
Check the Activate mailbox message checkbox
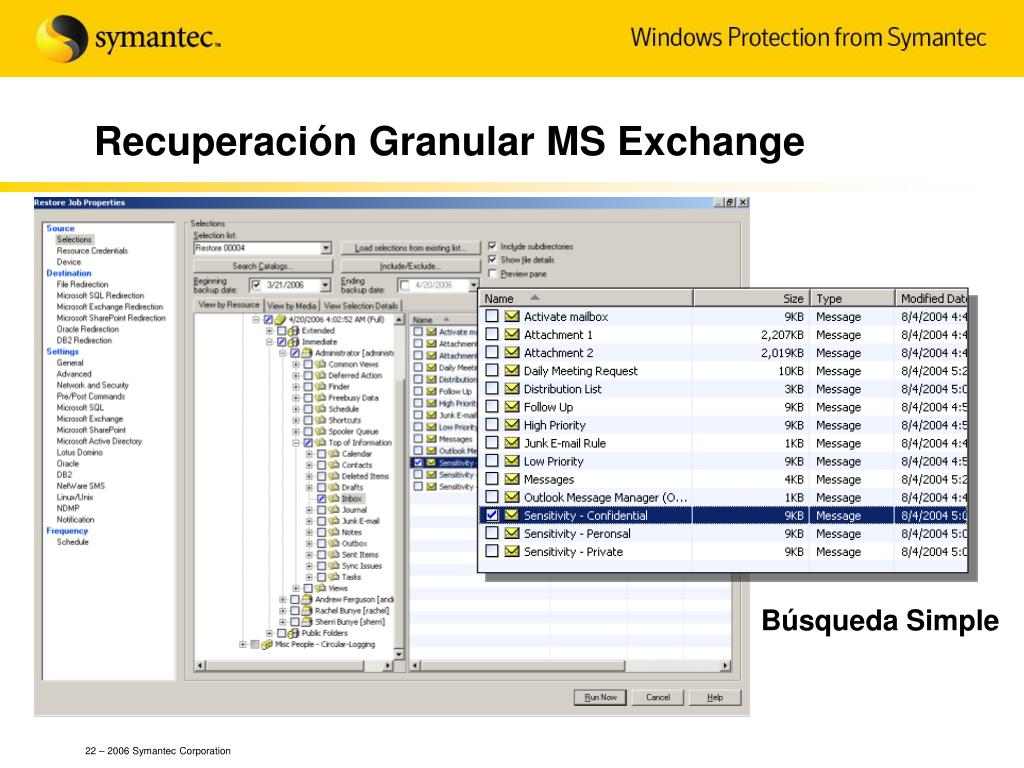pos(492,316)
